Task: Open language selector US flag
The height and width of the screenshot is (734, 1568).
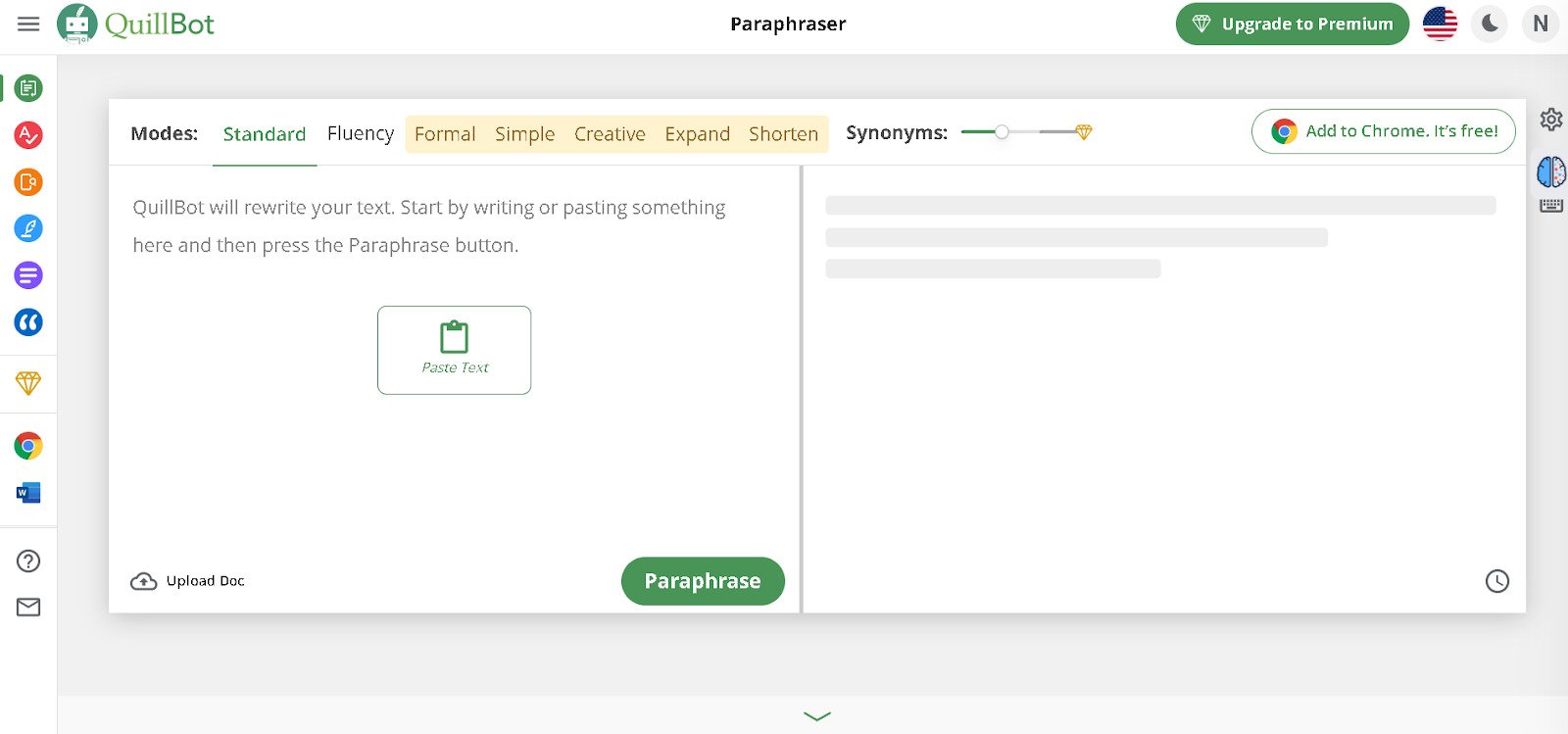Action: (1440, 24)
